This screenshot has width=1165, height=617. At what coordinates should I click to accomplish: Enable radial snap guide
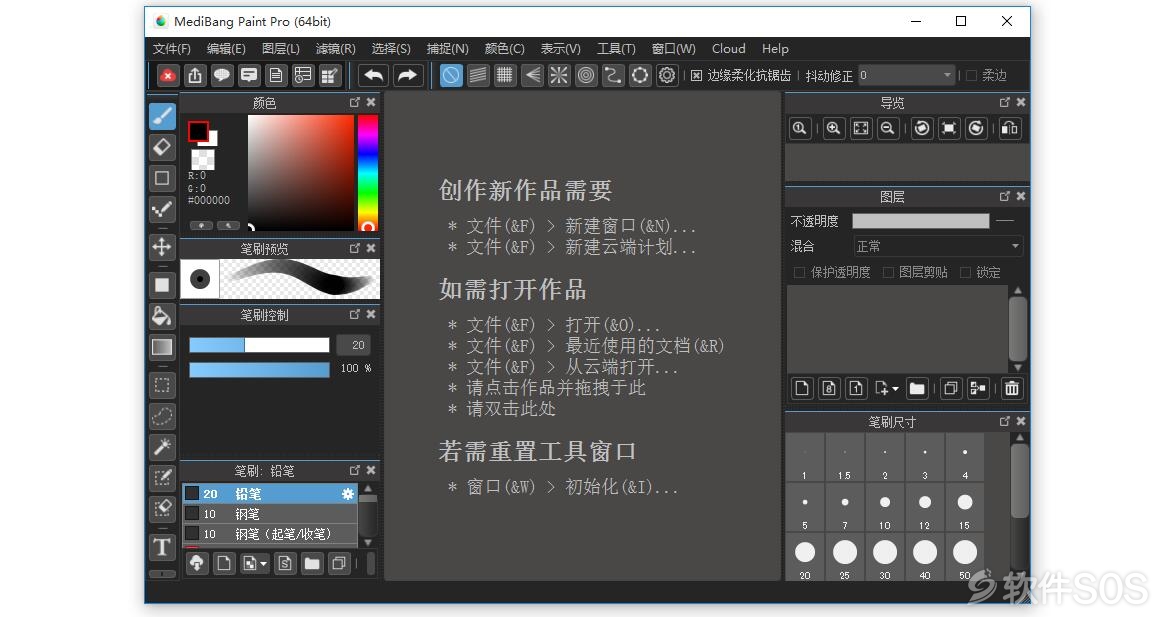[x=559, y=75]
